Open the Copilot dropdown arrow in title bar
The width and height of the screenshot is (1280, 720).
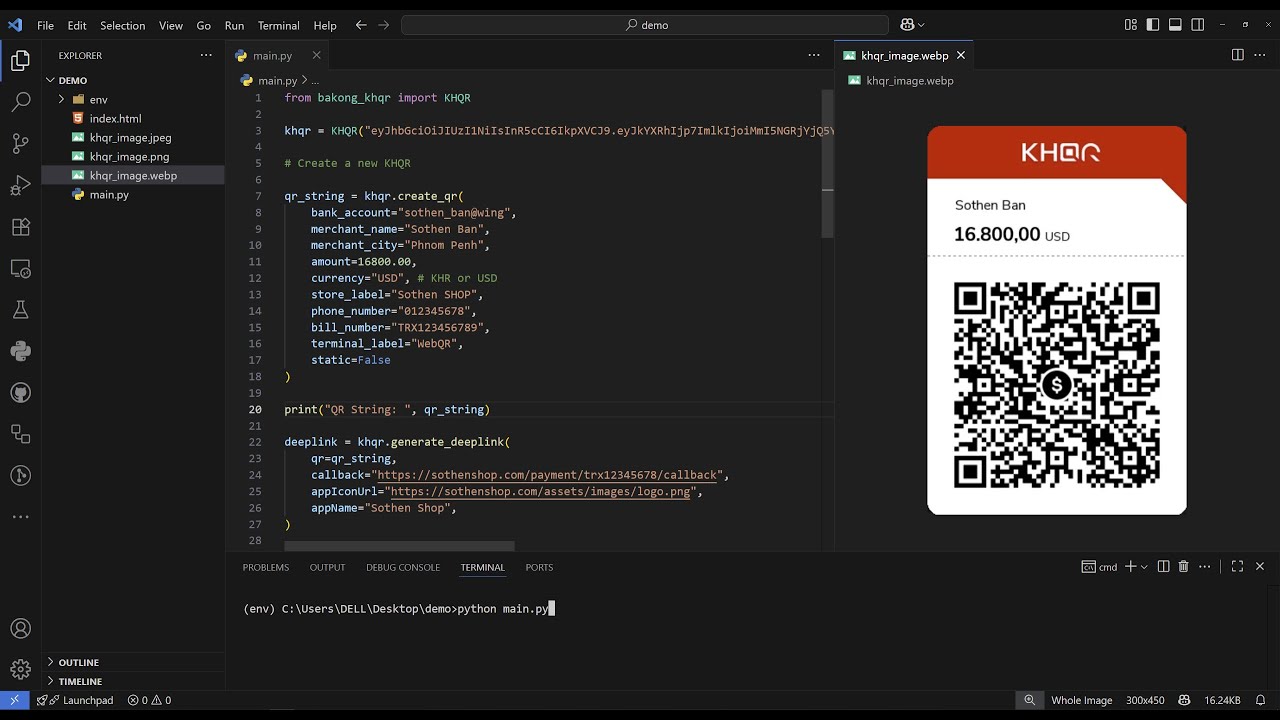921,25
